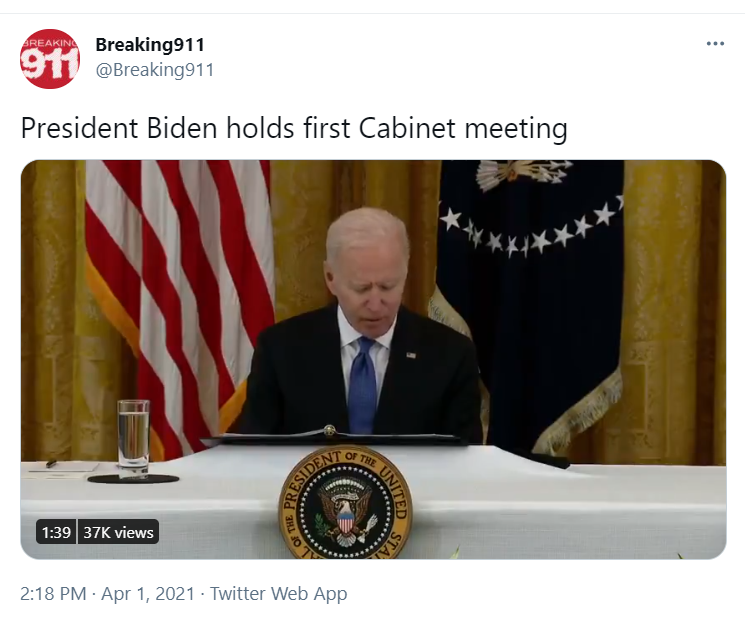Click the 1:39 duration badge
The height and width of the screenshot is (624, 745).
coord(56,532)
